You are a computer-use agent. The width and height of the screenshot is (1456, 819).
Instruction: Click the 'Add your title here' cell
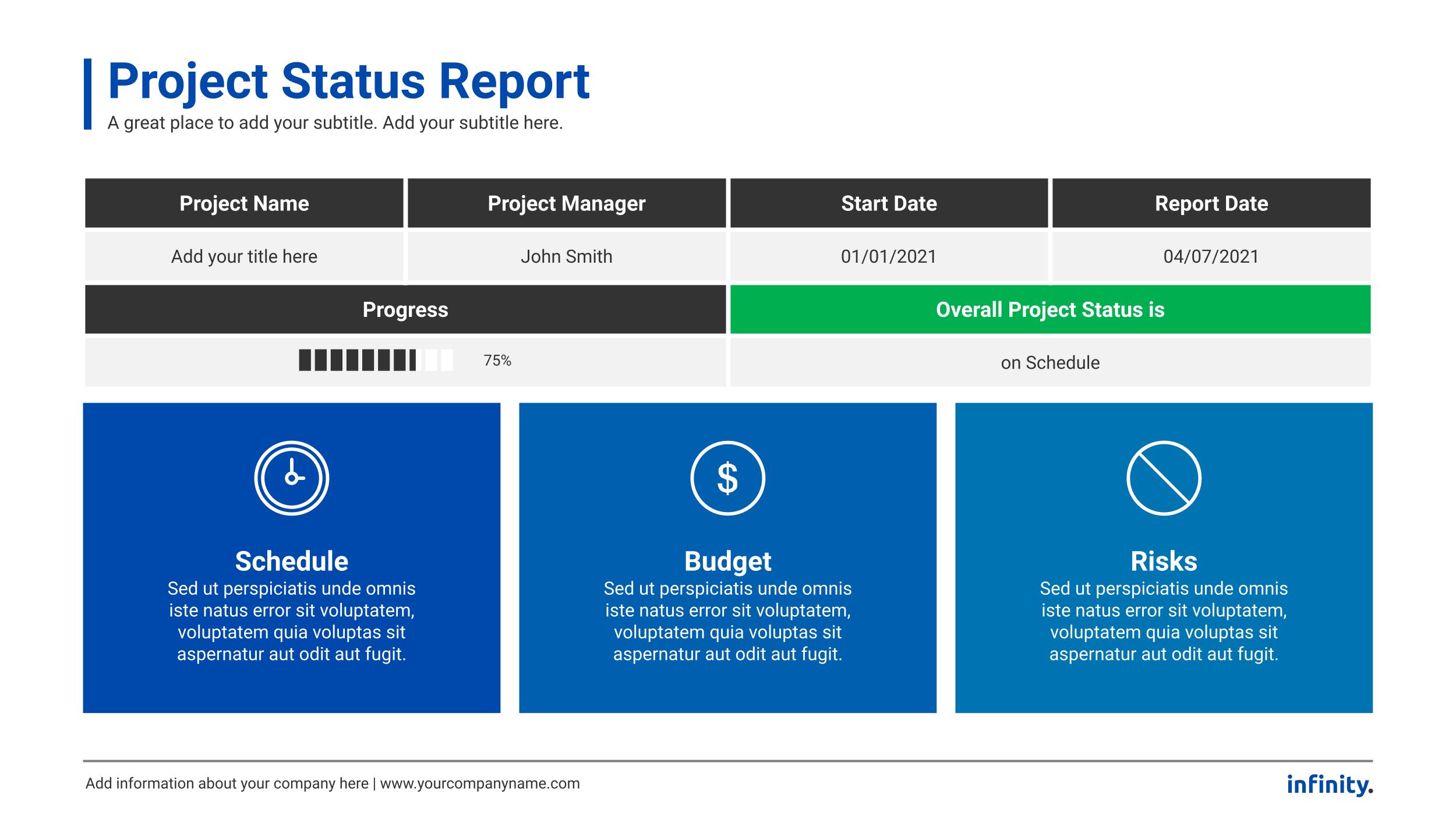tap(244, 256)
